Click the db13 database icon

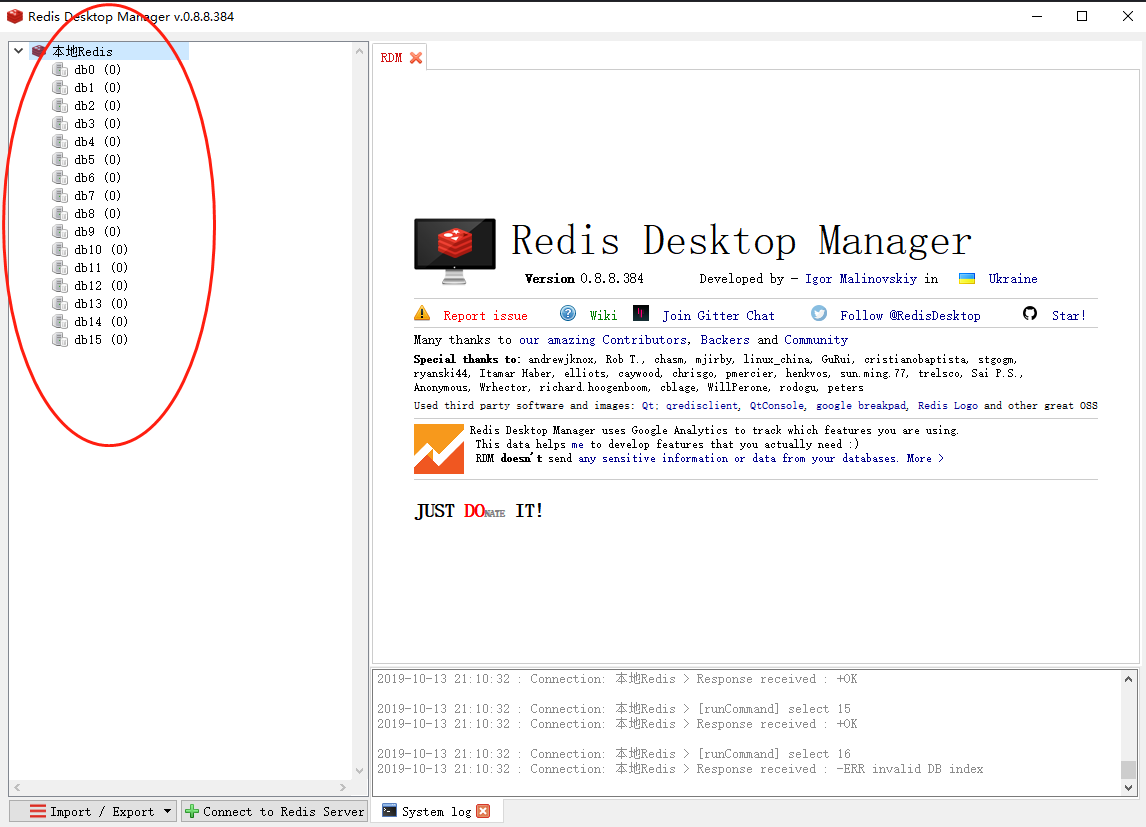pyautogui.click(x=60, y=303)
